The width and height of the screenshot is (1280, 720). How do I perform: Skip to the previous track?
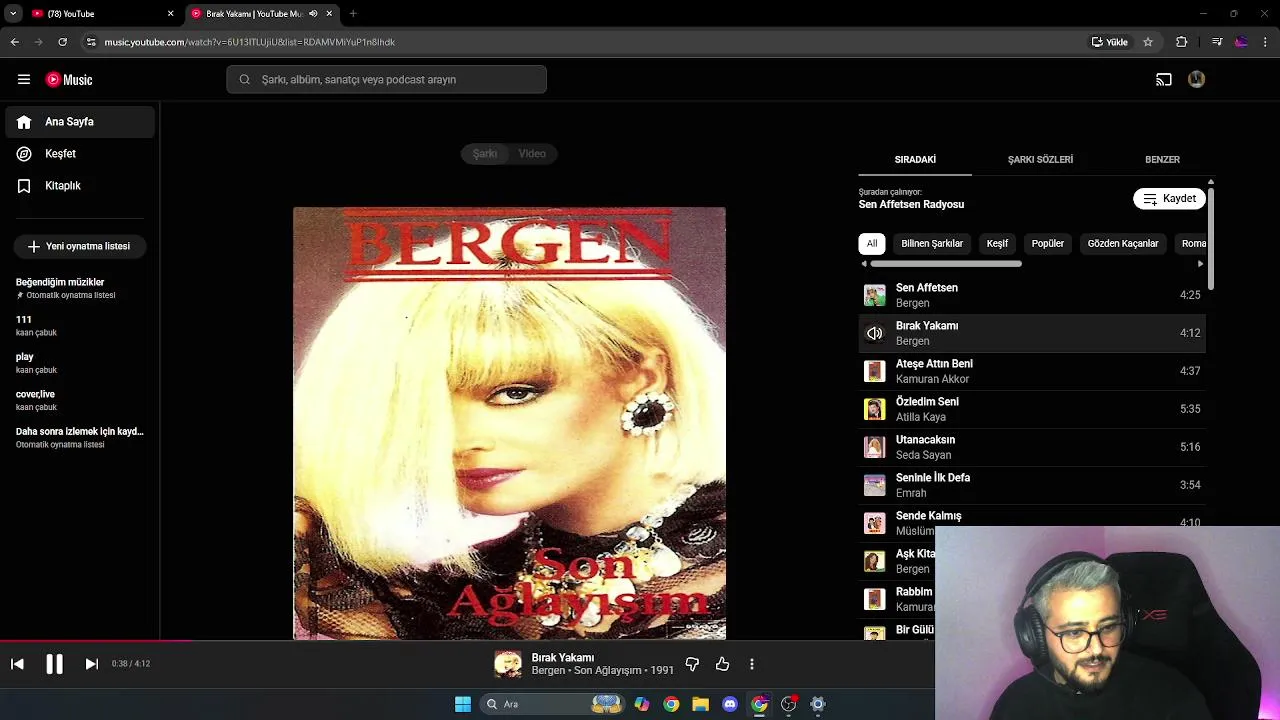17,664
